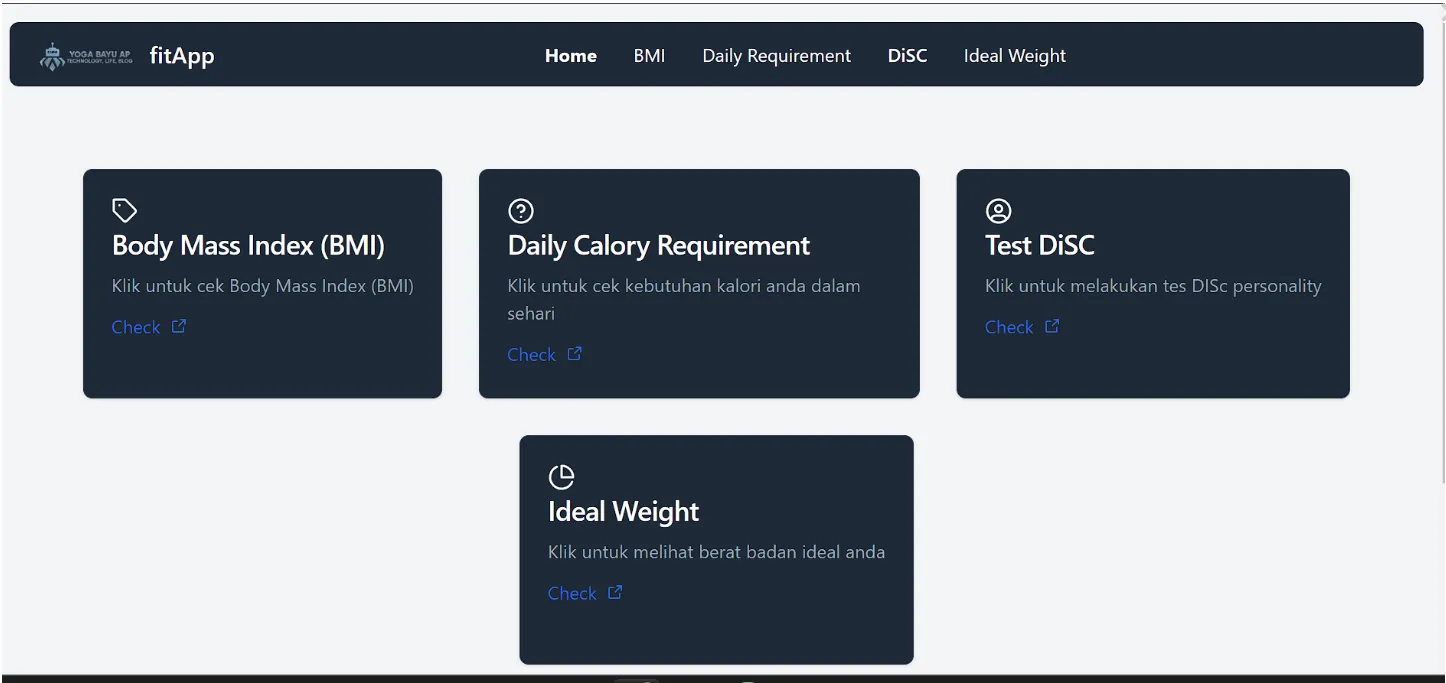Image resolution: width=1446 pixels, height=683 pixels.
Task: Click the tag icon on BMI card
Action: pos(124,210)
